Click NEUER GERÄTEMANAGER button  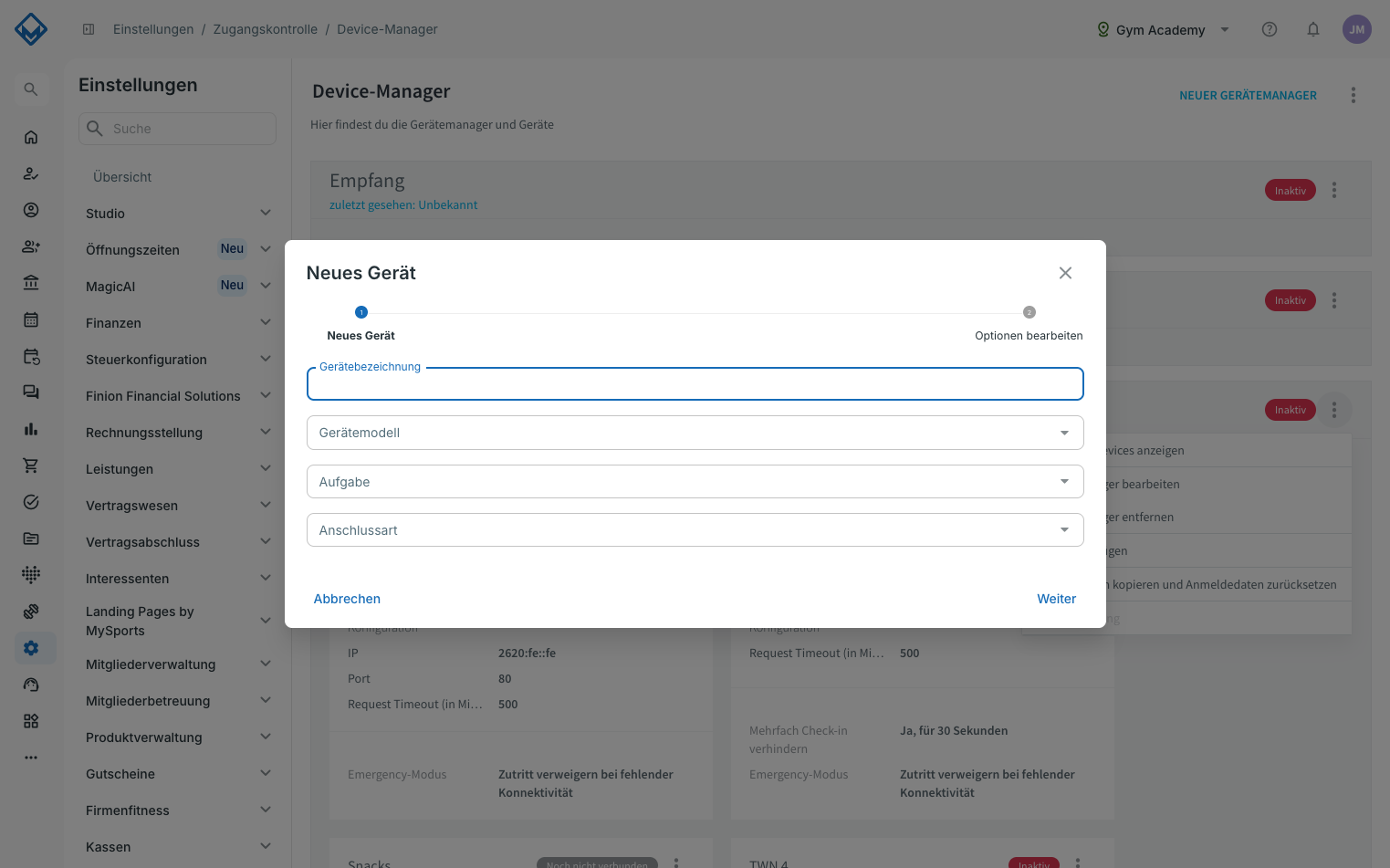click(1248, 95)
